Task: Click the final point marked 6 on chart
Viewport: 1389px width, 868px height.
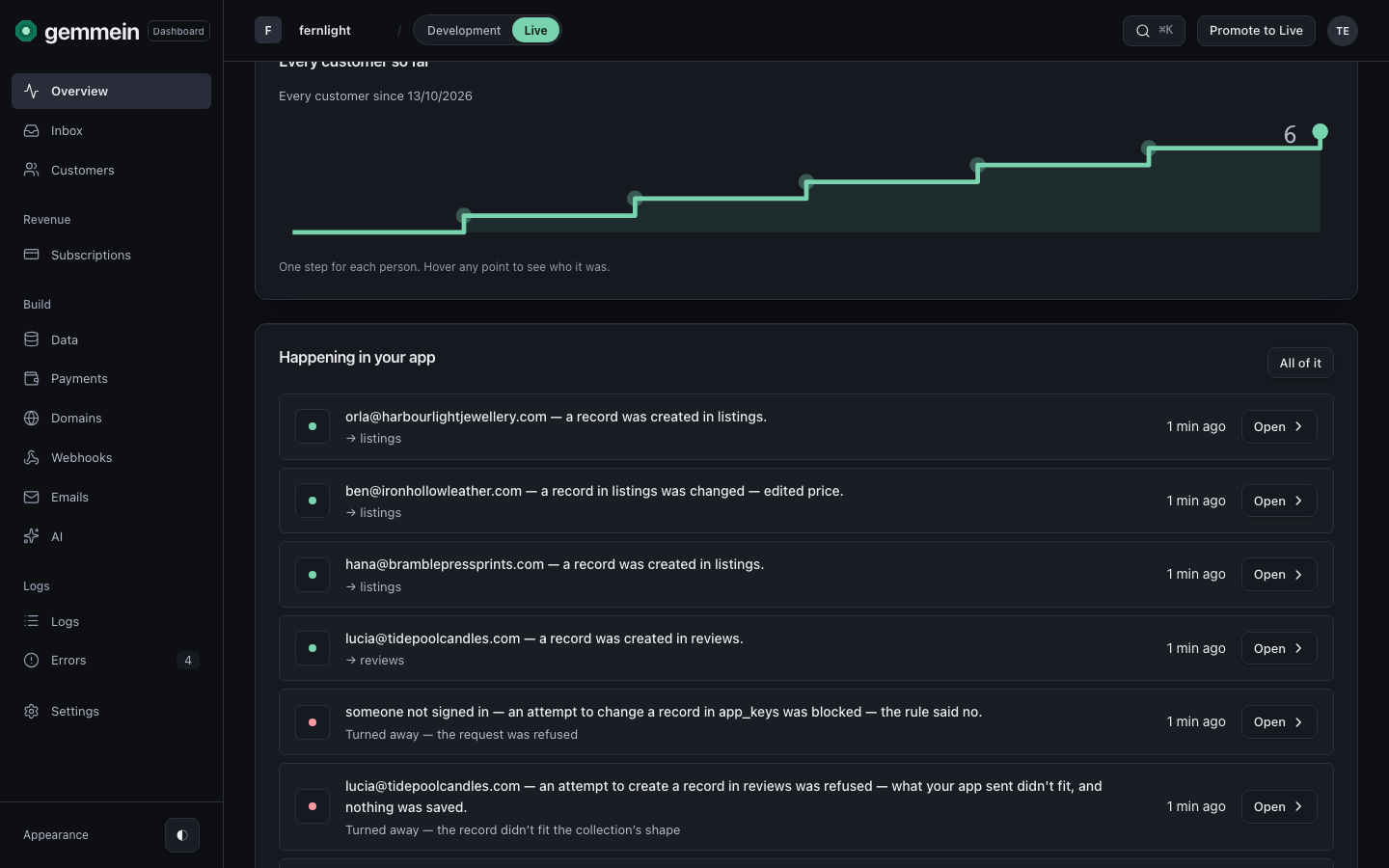Action: pos(1321,132)
